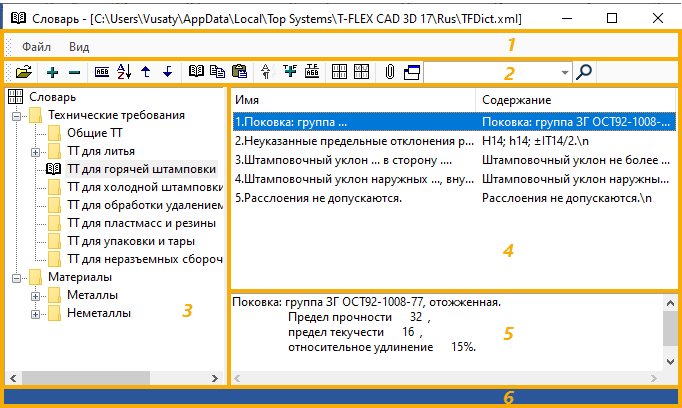The width and height of the screenshot is (682, 408).
Task: Click the minus delete entry icon
Action: click(x=74, y=72)
